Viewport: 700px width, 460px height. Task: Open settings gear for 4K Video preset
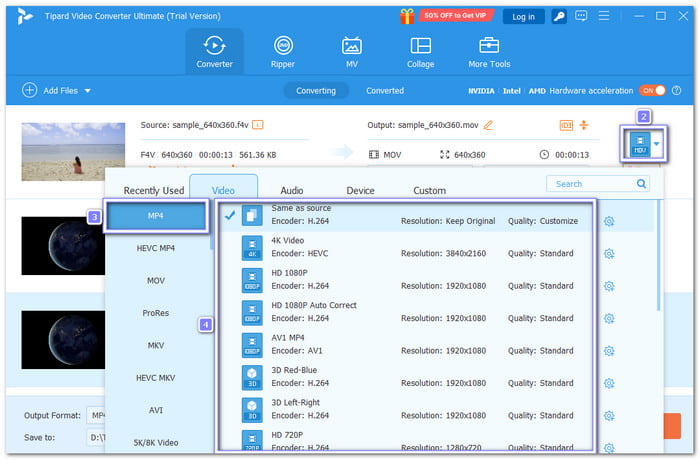[609, 254]
